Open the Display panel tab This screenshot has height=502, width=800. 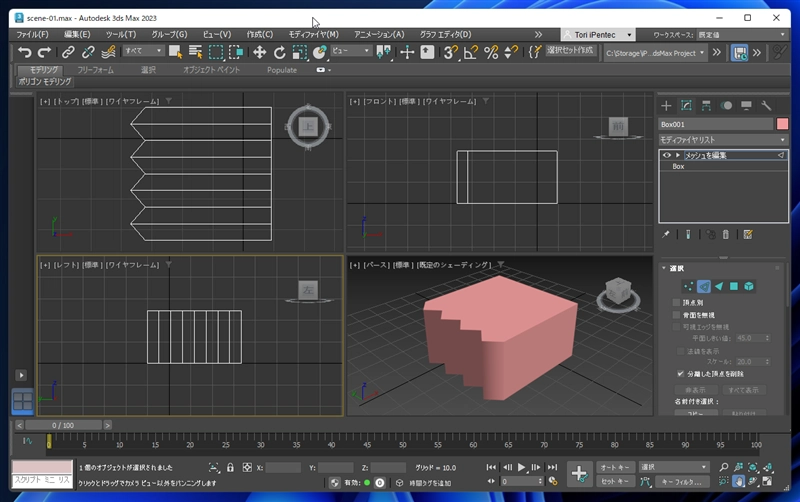click(x=746, y=106)
